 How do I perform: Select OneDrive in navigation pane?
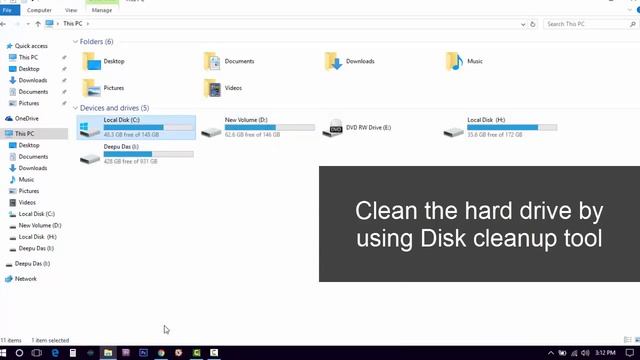[27, 119]
